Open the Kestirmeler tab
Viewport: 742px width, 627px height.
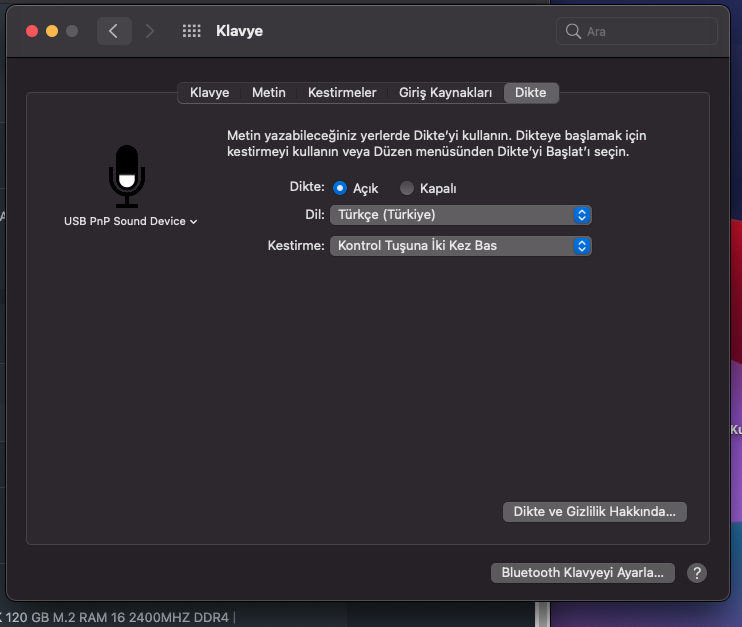point(342,93)
